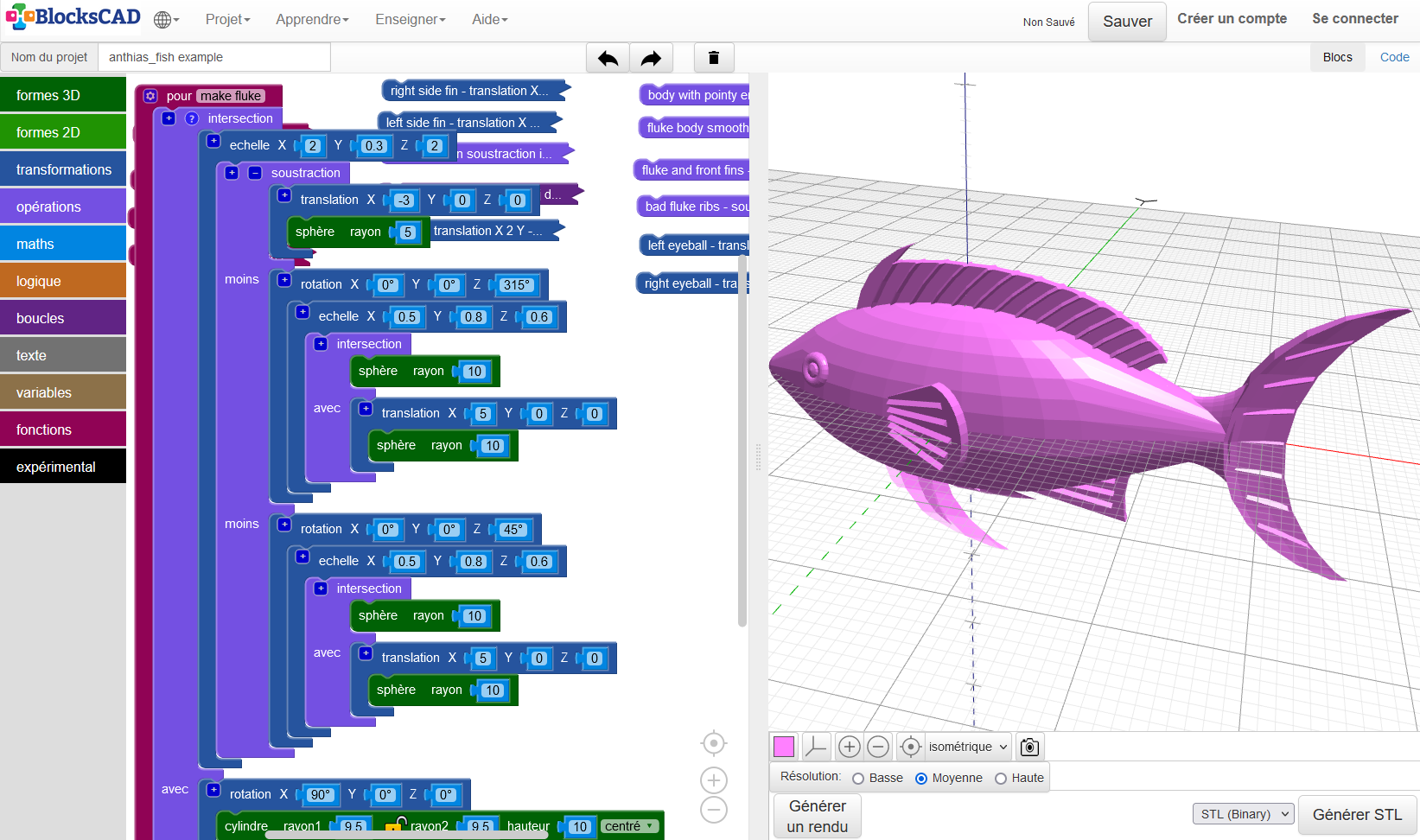This screenshot has height=840, width=1420.
Task: Reset the 3D view to center
Action: tap(910, 747)
